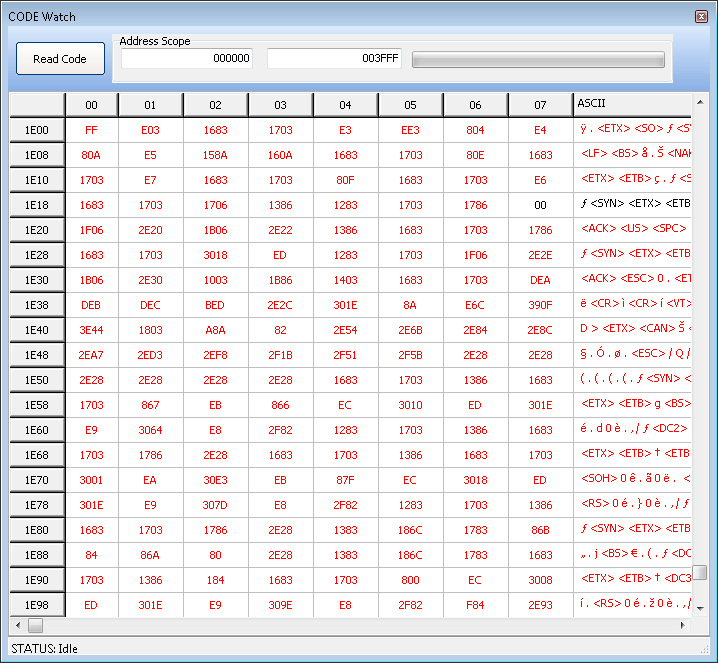Close the CODE Watch window
The image size is (718, 663).
[701, 17]
